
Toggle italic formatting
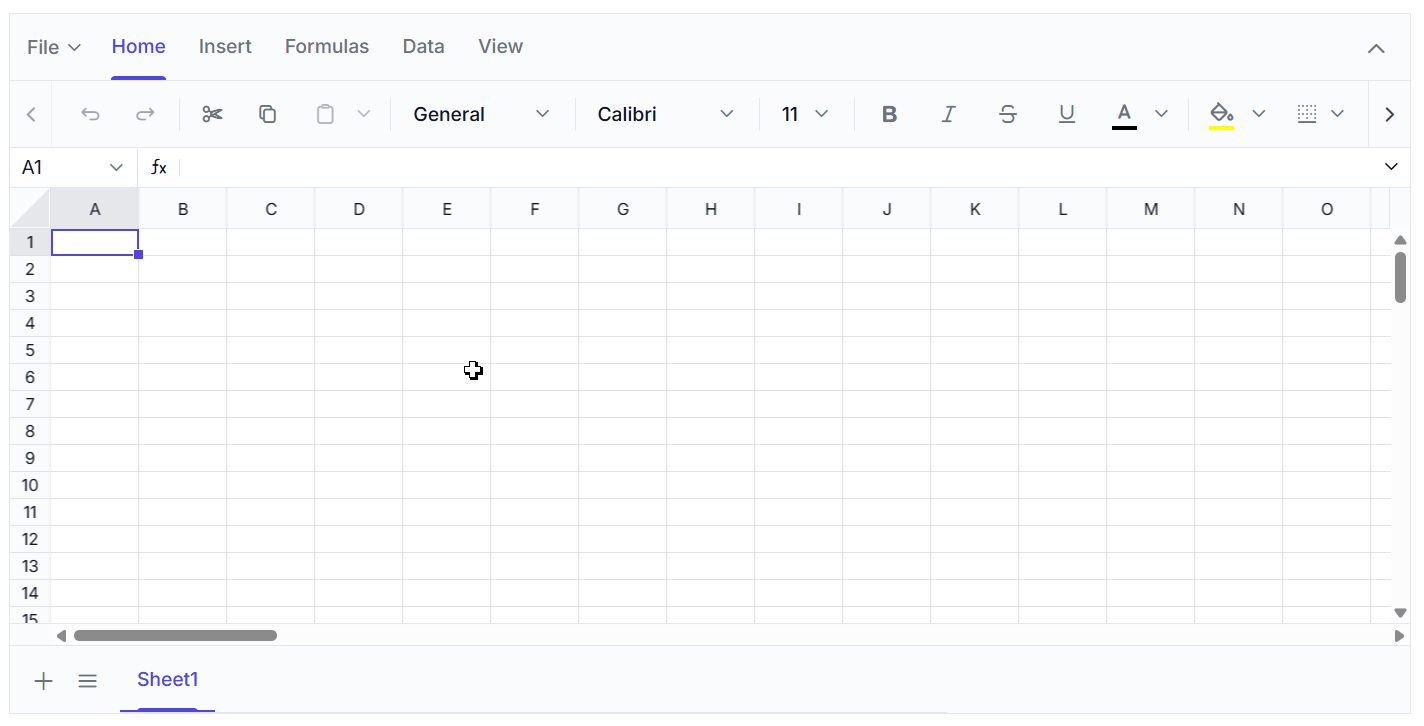tap(948, 114)
